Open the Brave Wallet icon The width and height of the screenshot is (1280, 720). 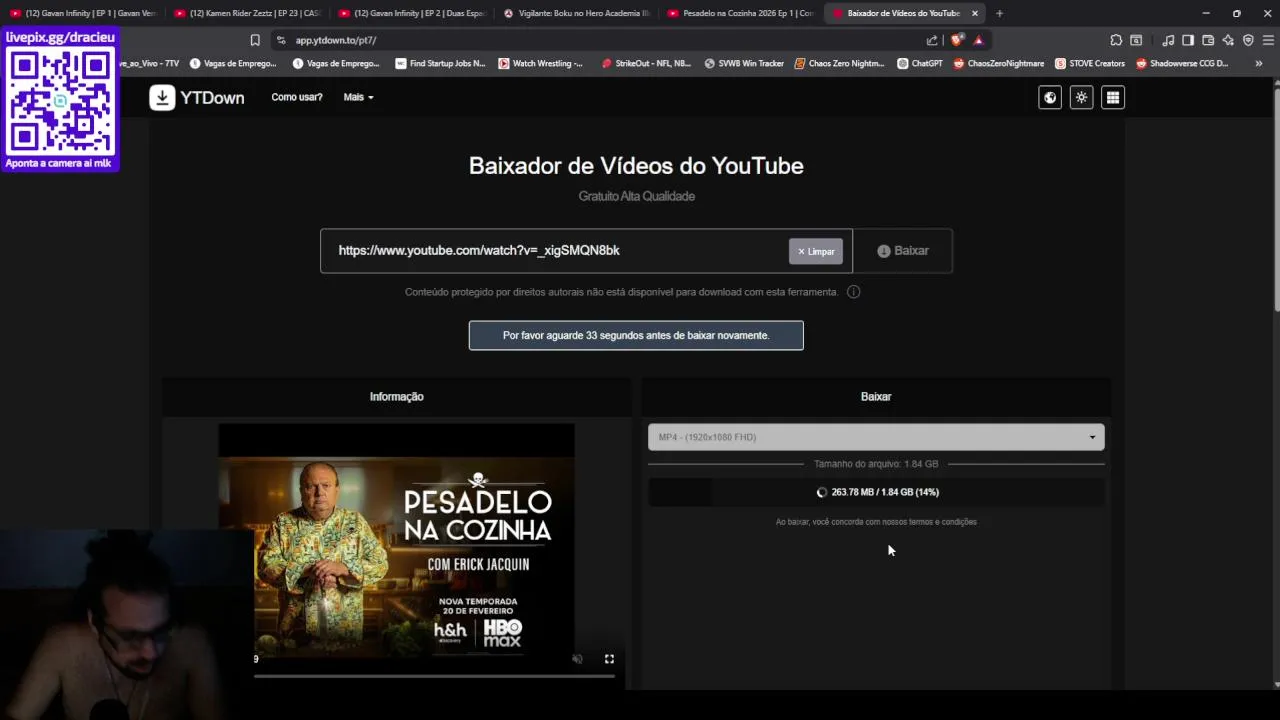pyautogui.click(x=1208, y=40)
